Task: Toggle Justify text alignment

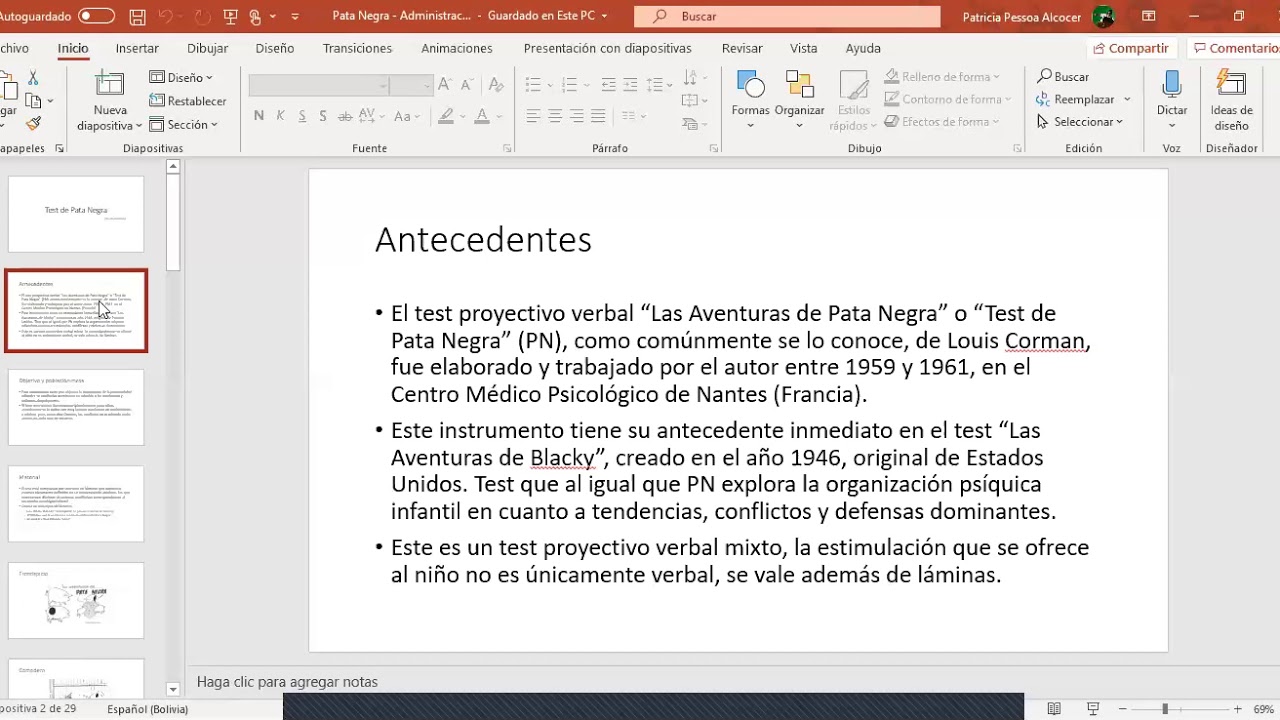Action: point(599,117)
